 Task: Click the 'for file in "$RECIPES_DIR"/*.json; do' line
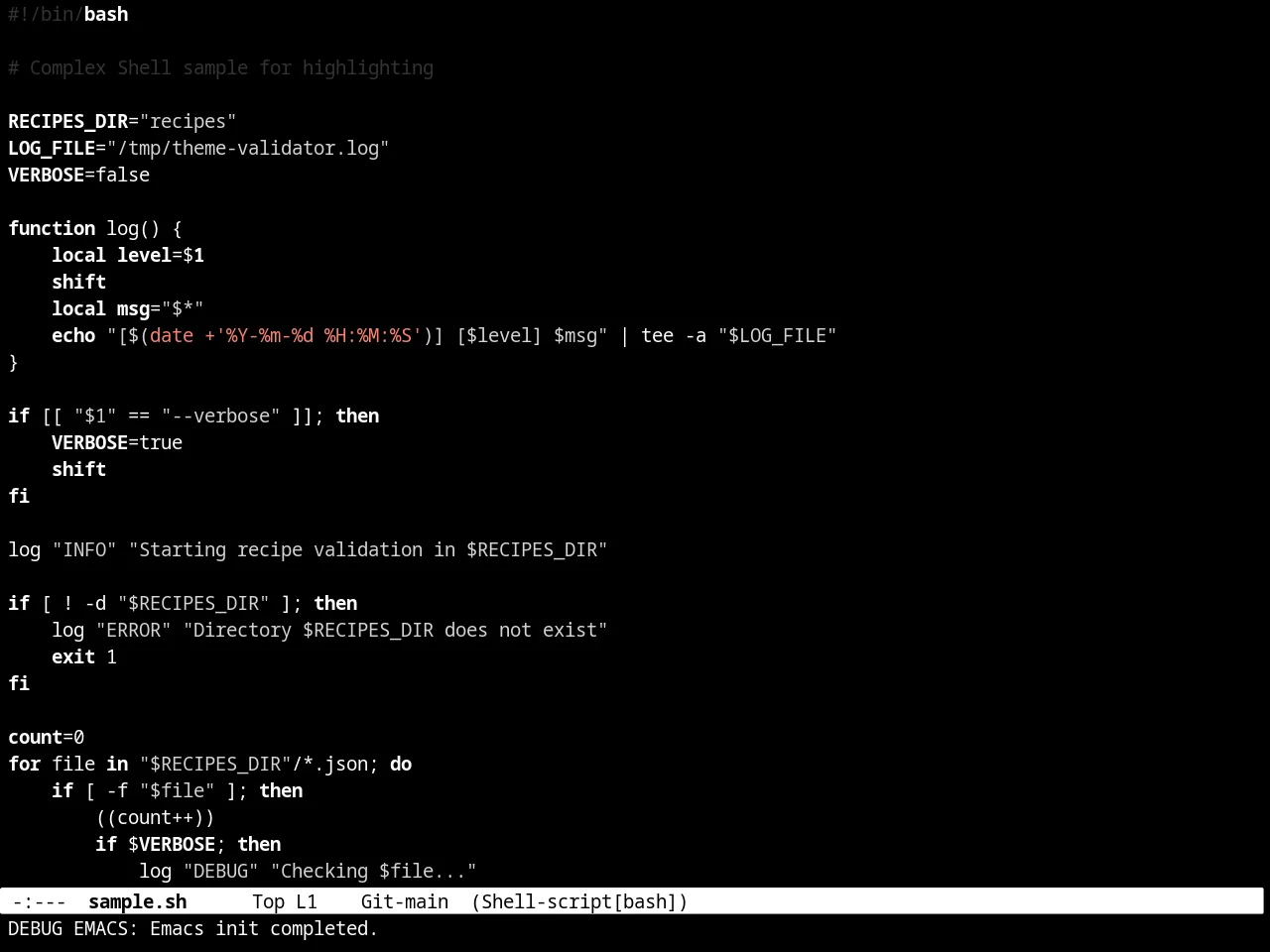coord(210,764)
